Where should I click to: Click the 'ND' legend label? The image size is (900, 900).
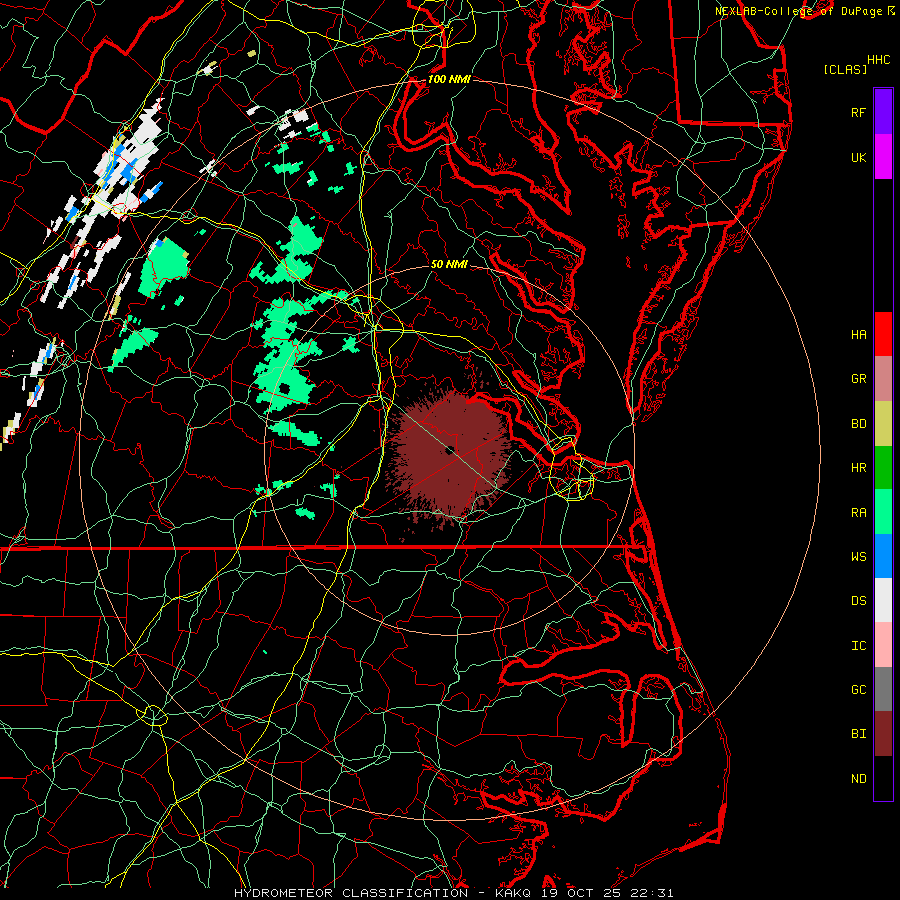coord(858,778)
